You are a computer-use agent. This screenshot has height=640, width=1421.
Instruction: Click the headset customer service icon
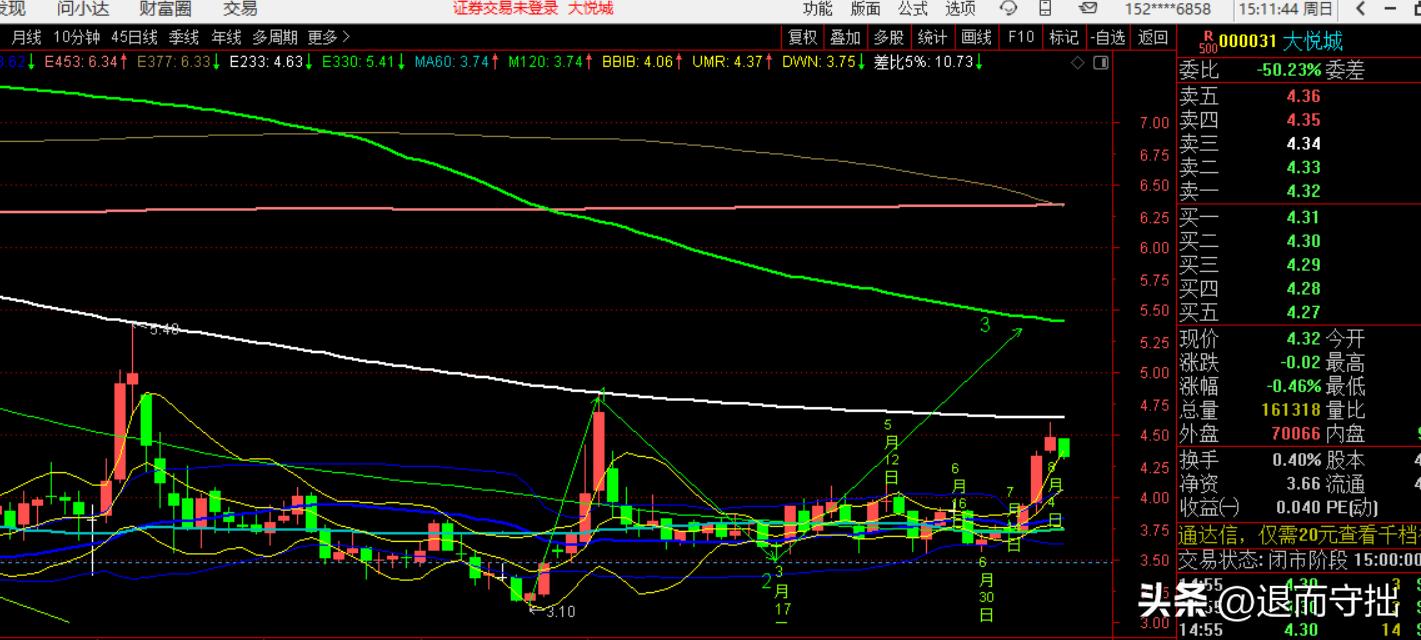coord(1010,9)
